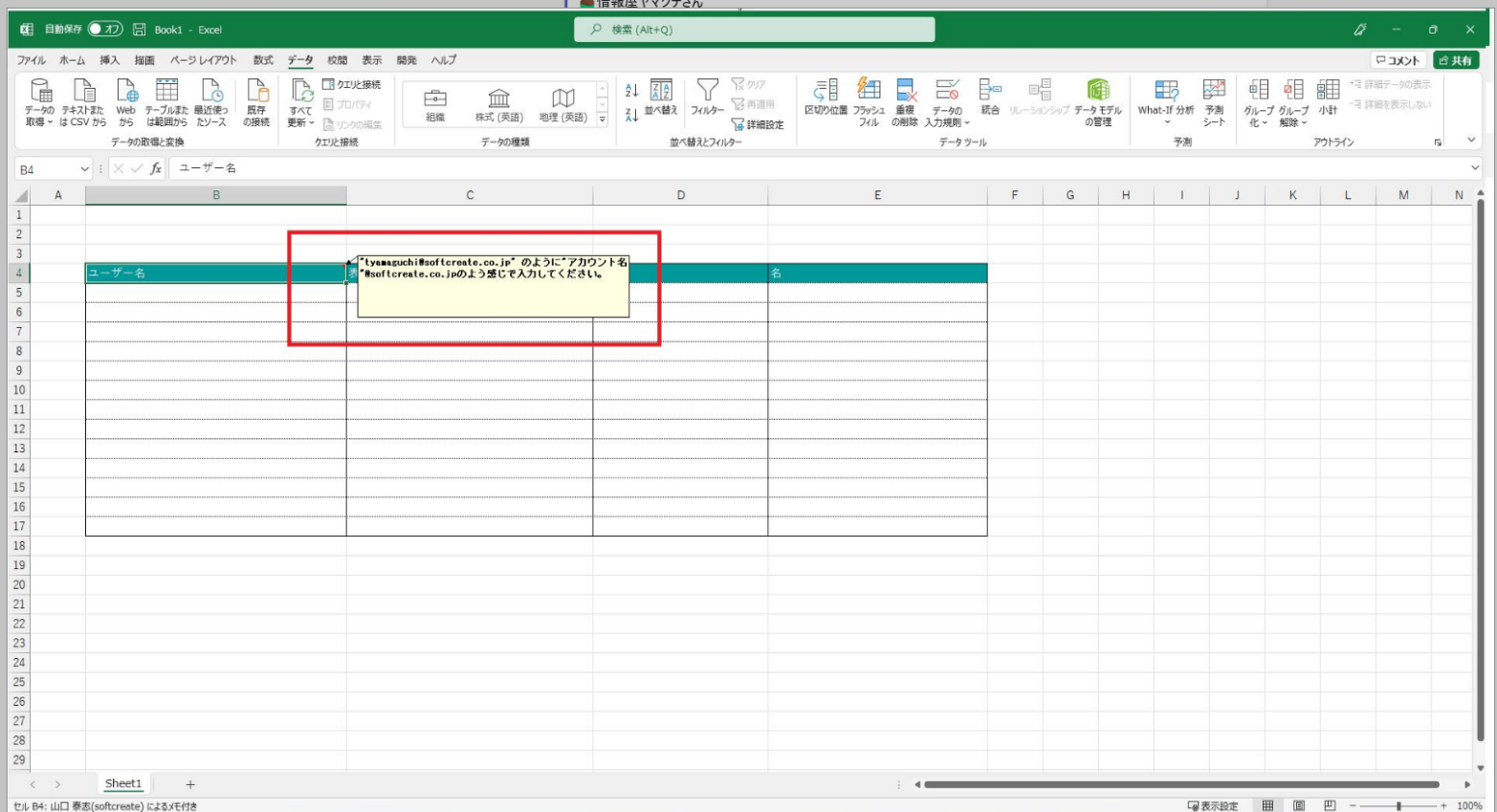Image resolution: width=1497 pixels, height=812 pixels.
Task: Collapse the ribbon with the chevron
Action: tap(1471, 141)
